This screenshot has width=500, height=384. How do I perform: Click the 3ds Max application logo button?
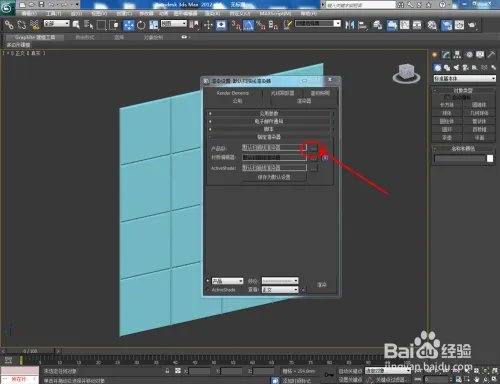click(x=7, y=8)
